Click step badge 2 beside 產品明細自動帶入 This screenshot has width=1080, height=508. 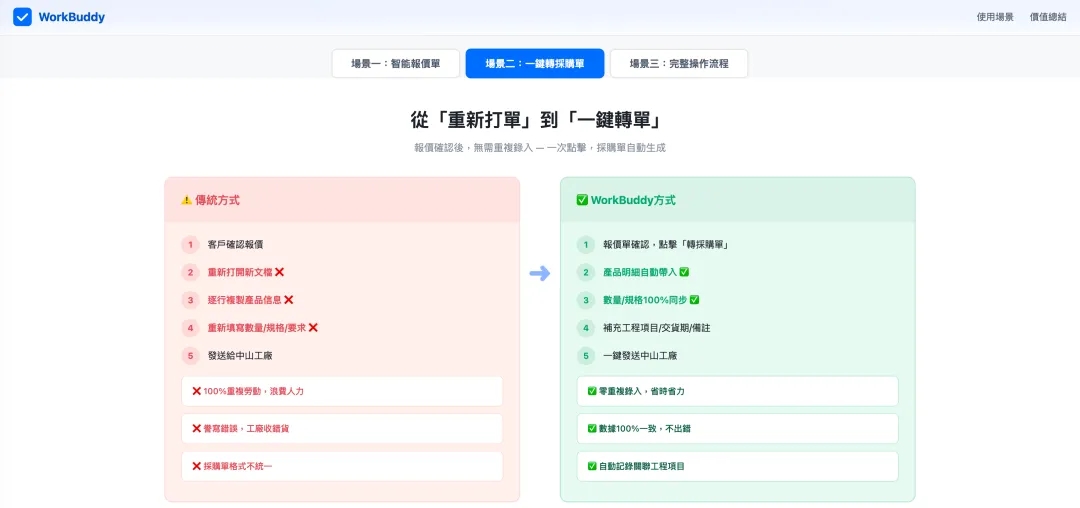pos(585,273)
